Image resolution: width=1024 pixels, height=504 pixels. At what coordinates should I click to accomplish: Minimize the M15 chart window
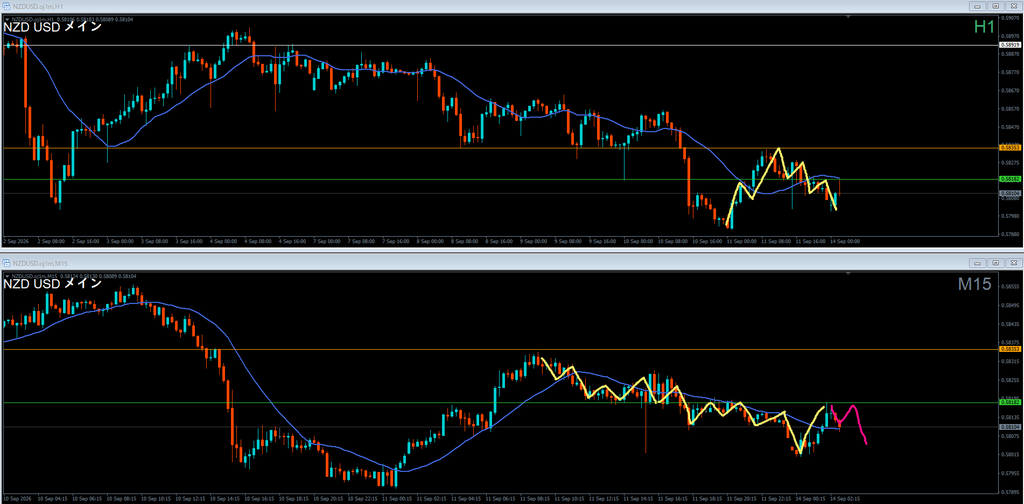tap(978, 262)
